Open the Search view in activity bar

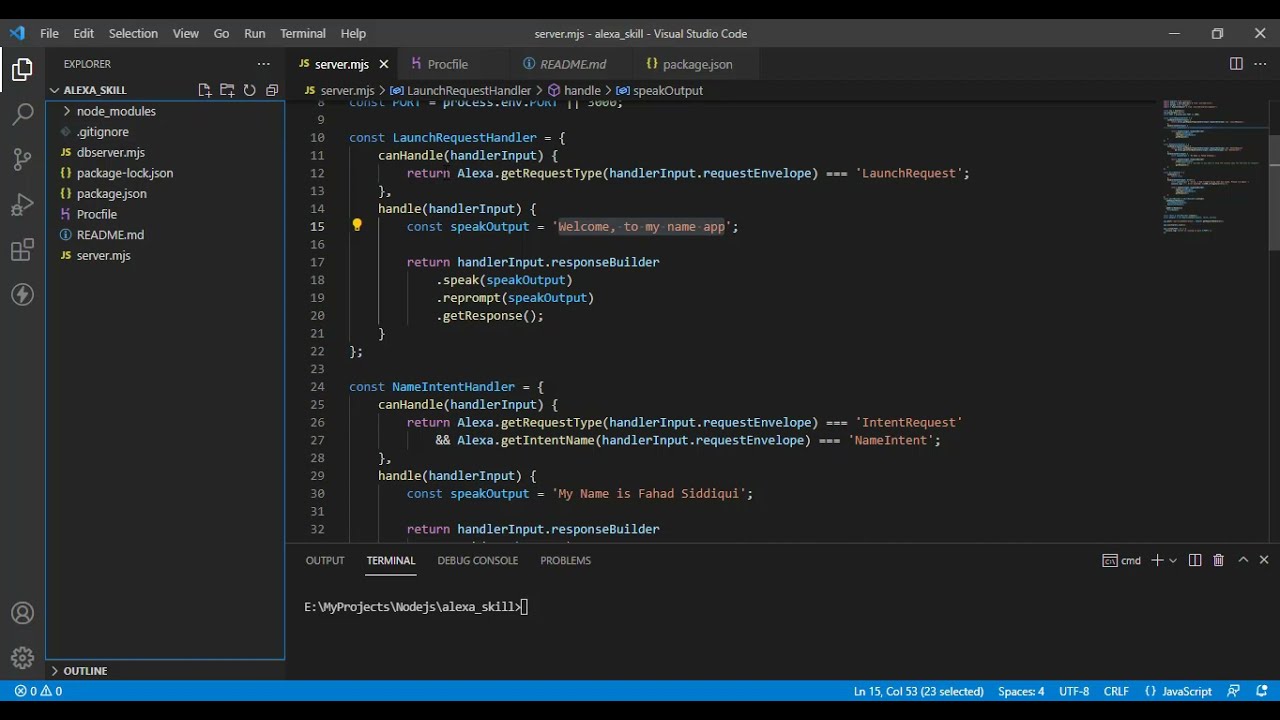point(22,114)
